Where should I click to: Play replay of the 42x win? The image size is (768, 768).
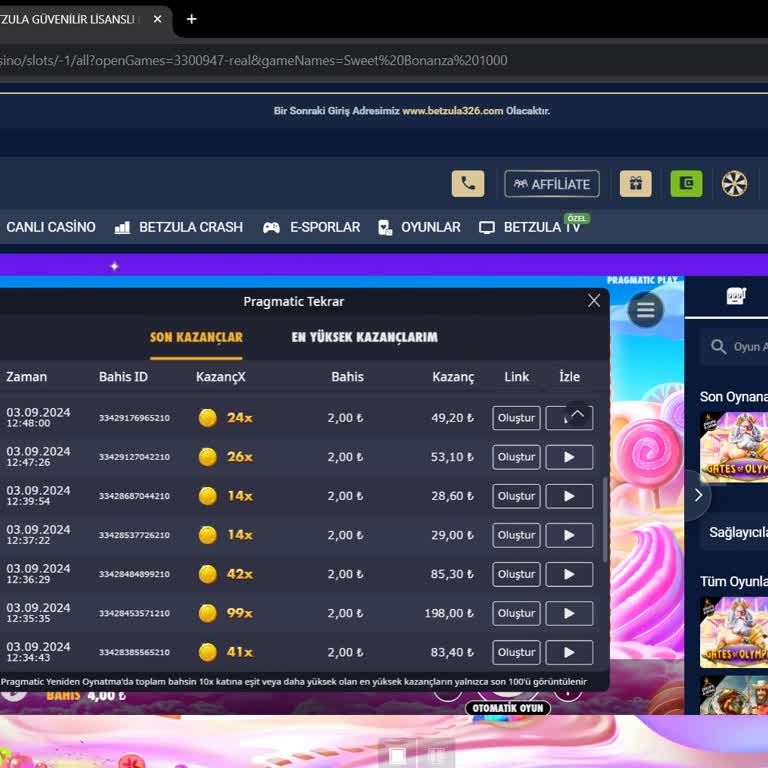(x=569, y=574)
